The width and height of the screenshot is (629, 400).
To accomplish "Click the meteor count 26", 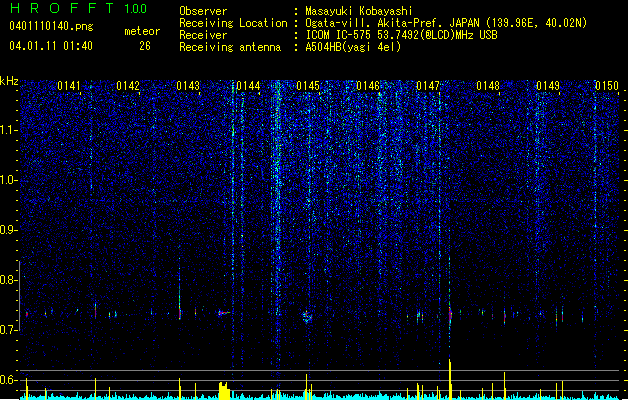I will tap(145, 46).
